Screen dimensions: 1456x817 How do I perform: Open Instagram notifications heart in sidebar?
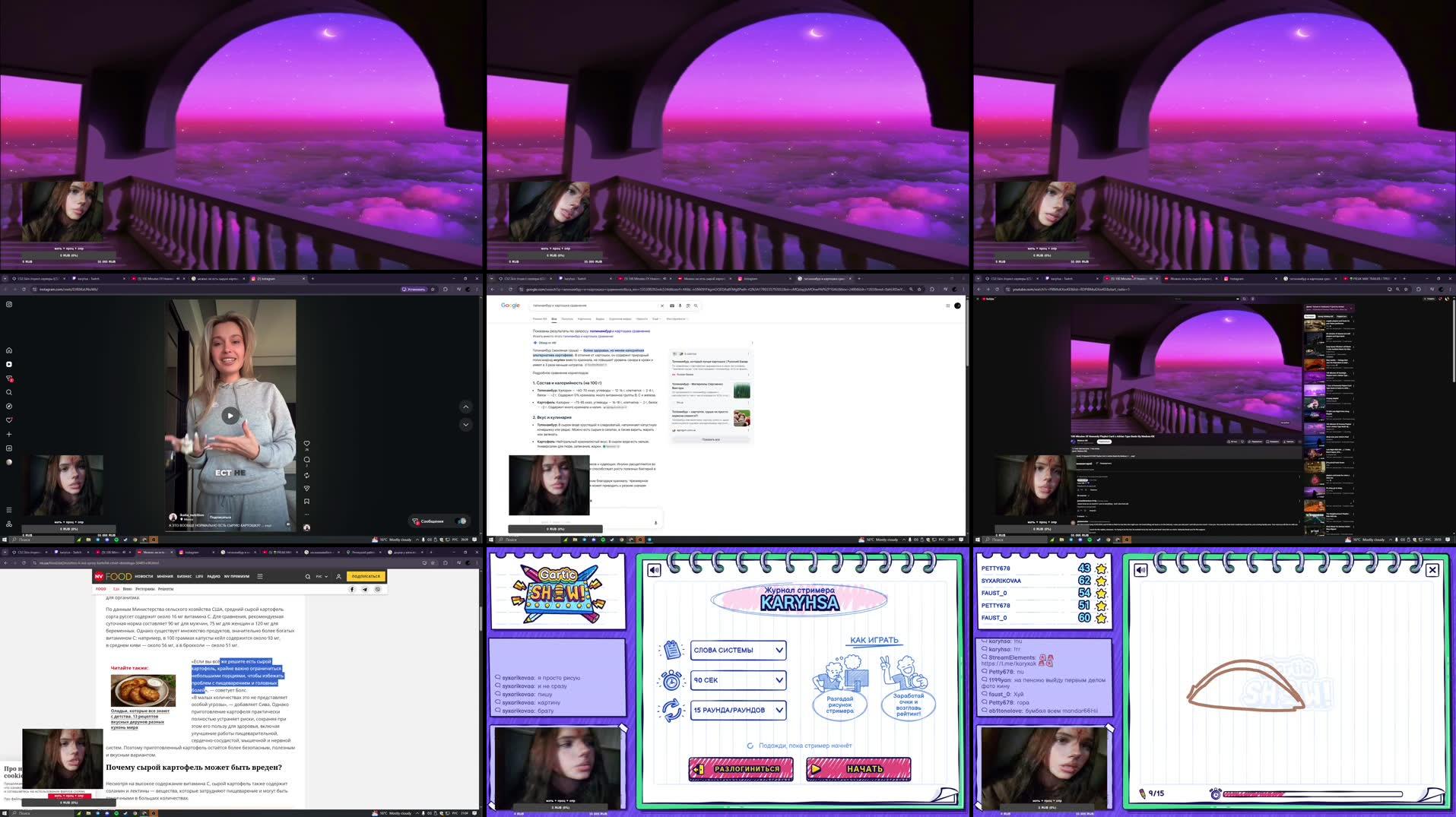click(9, 420)
